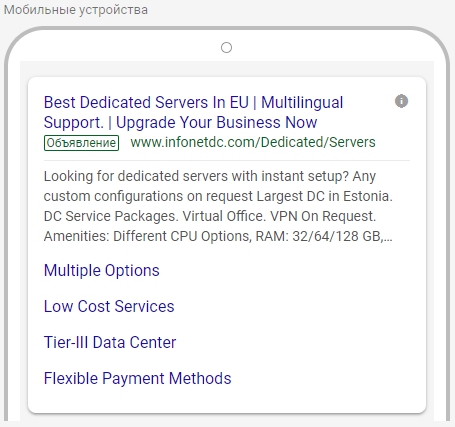This screenshot has height=427, width=455.
Task: Click the green Объявление ad badge
Action: (81, 143)
